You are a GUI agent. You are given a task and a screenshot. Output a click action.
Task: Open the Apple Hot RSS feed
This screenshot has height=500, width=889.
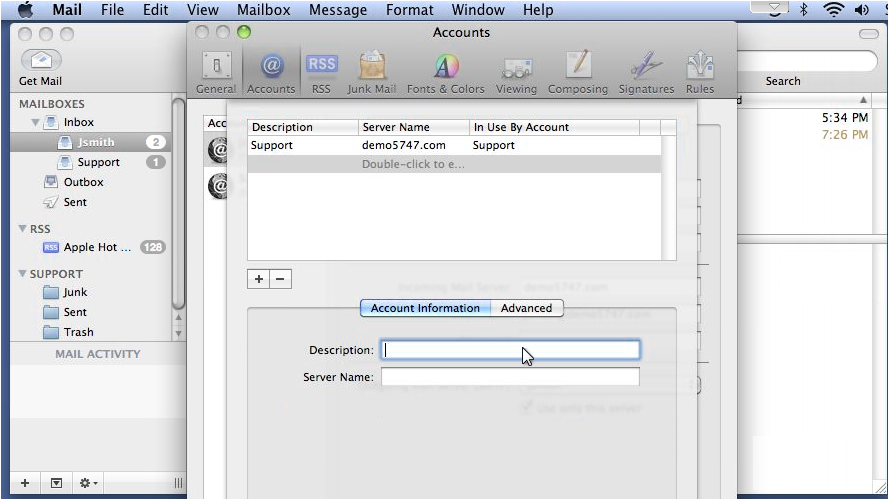click(96, 247)
